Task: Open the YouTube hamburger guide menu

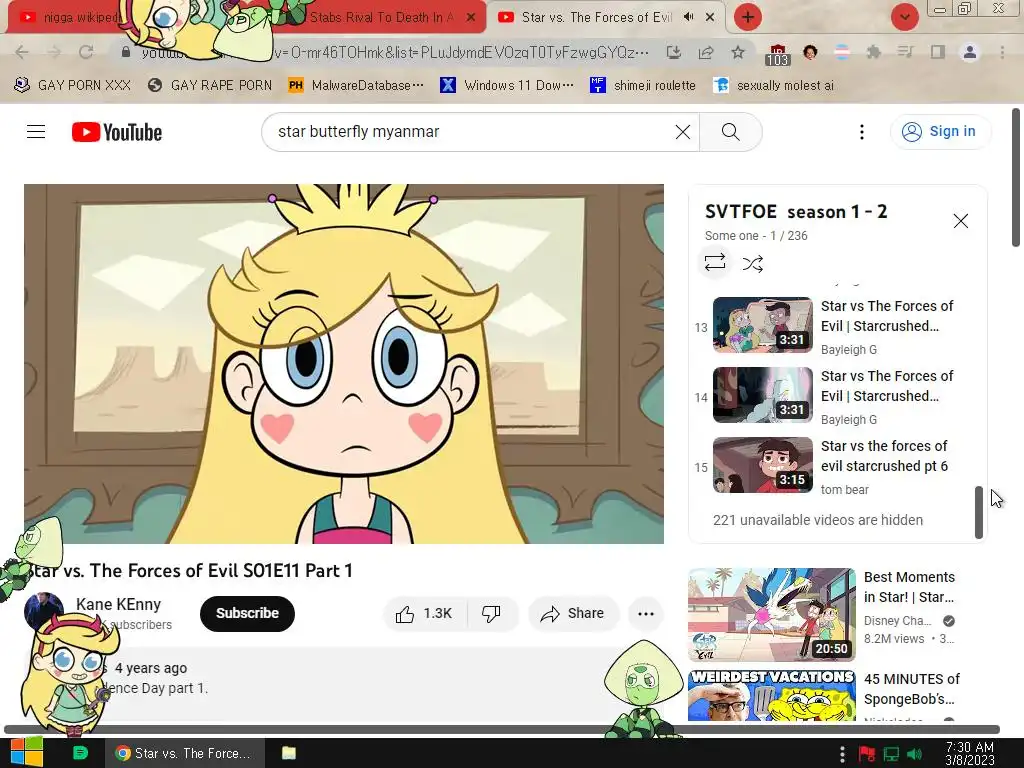Action: (36, 132)
